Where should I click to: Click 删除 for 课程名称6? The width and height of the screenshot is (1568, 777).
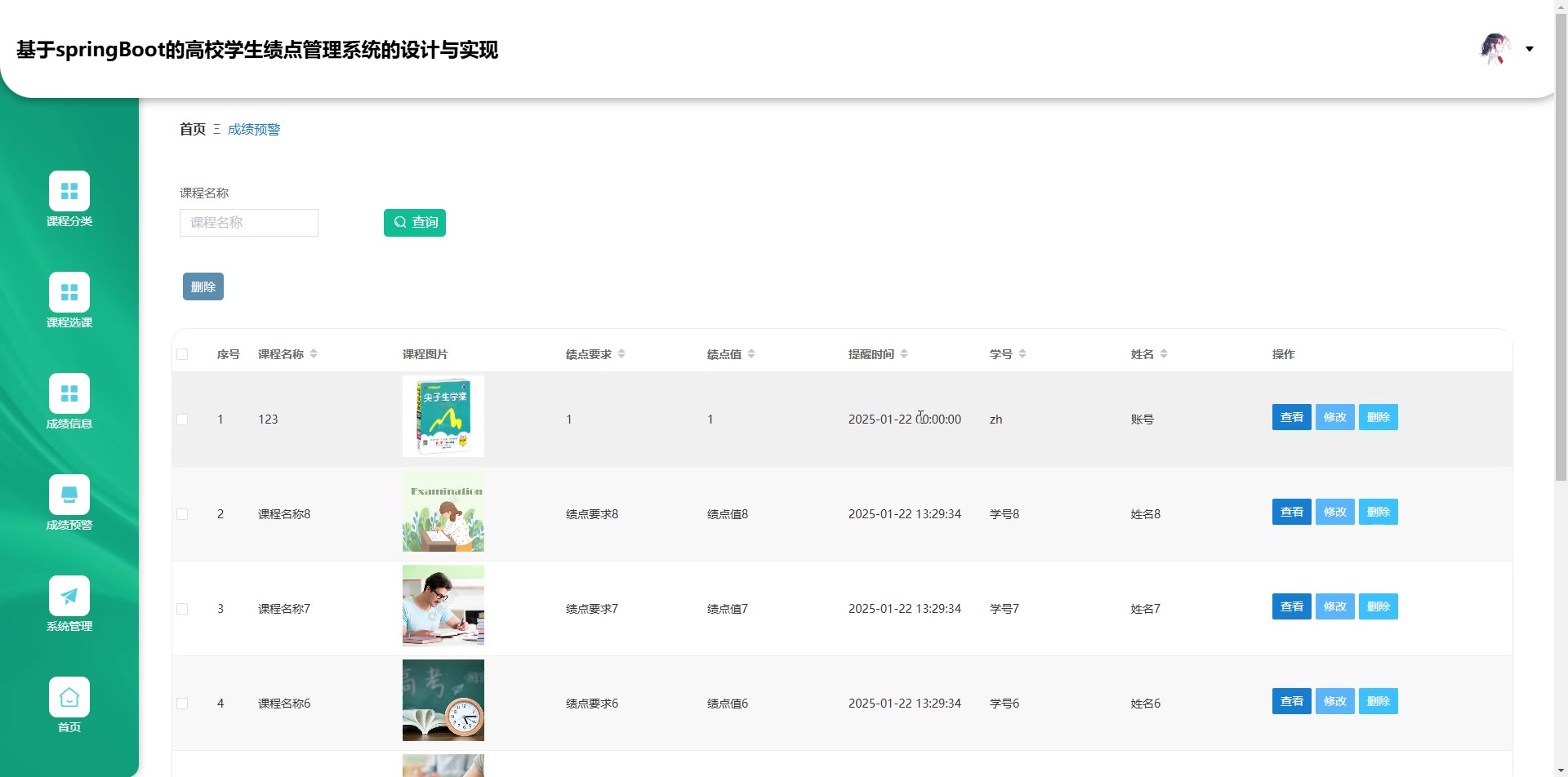click(1379, 701)
